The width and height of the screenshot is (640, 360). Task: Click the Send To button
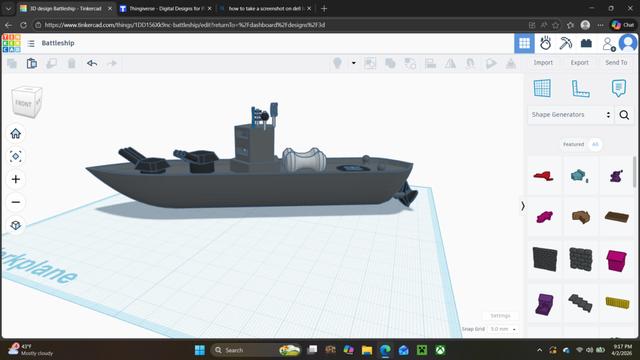pos(616,62)
